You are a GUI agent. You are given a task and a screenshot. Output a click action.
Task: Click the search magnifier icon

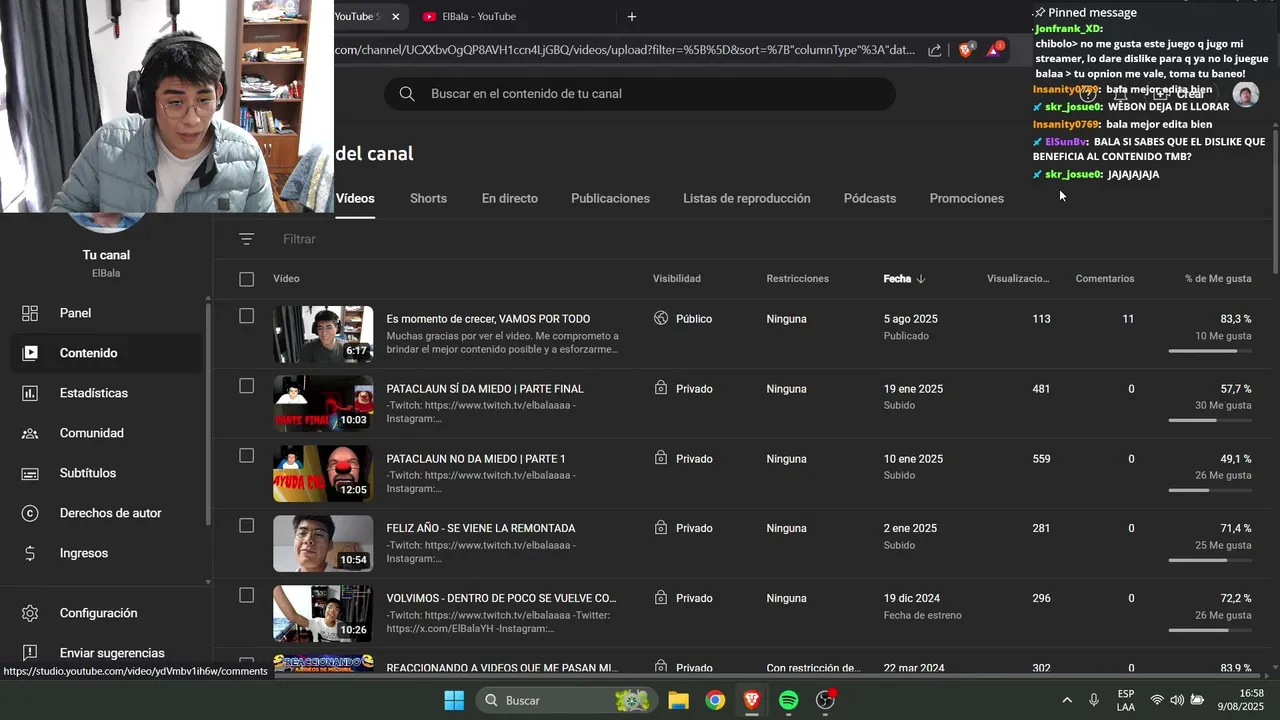pyautogui.click(x=407, y=94)
